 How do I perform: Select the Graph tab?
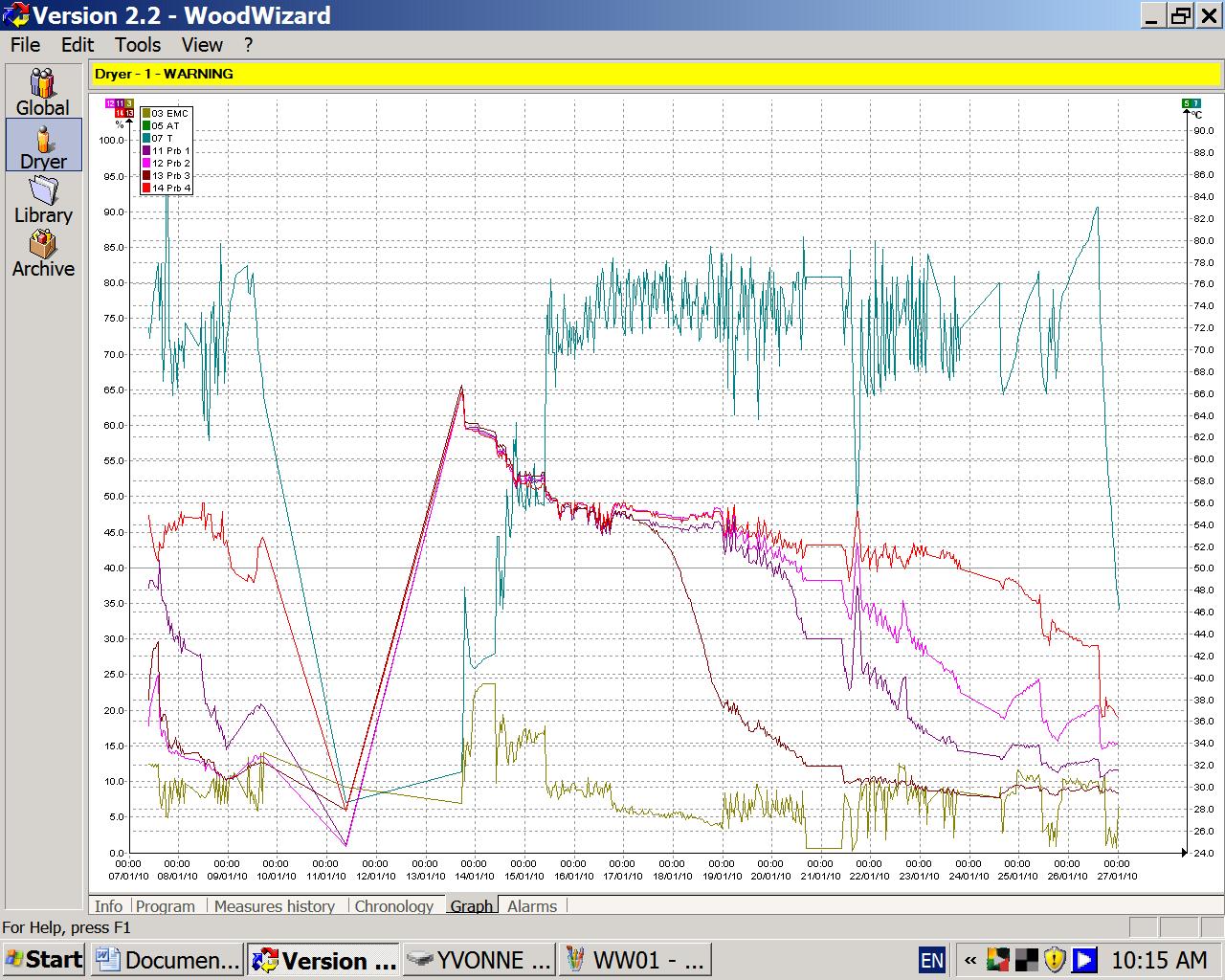point(472,905)
